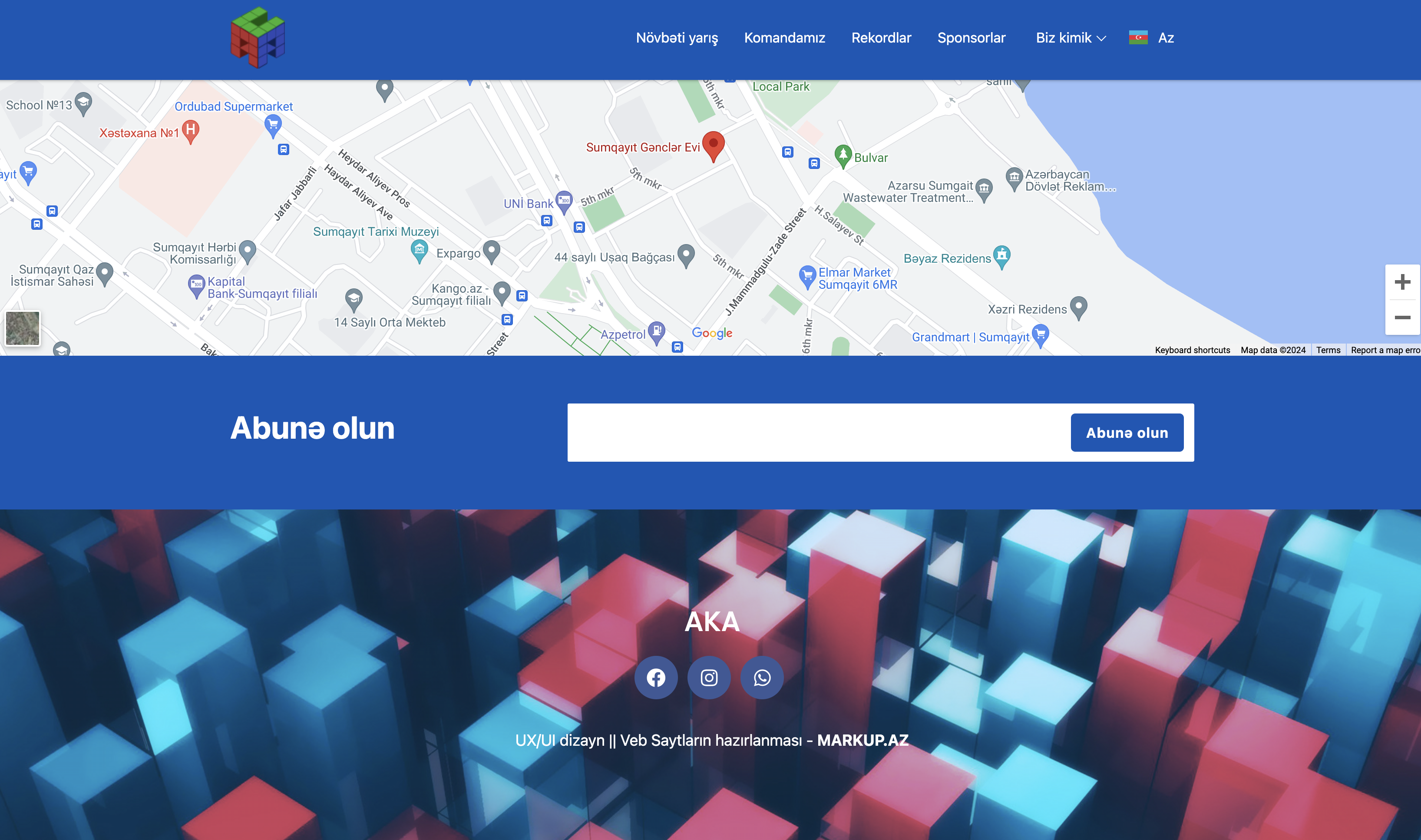Viewport: 1421px width, 840px height.
Task: Click the Sumqayıt Tarixi Muzeyi museum marker
Action: [419, 250]
